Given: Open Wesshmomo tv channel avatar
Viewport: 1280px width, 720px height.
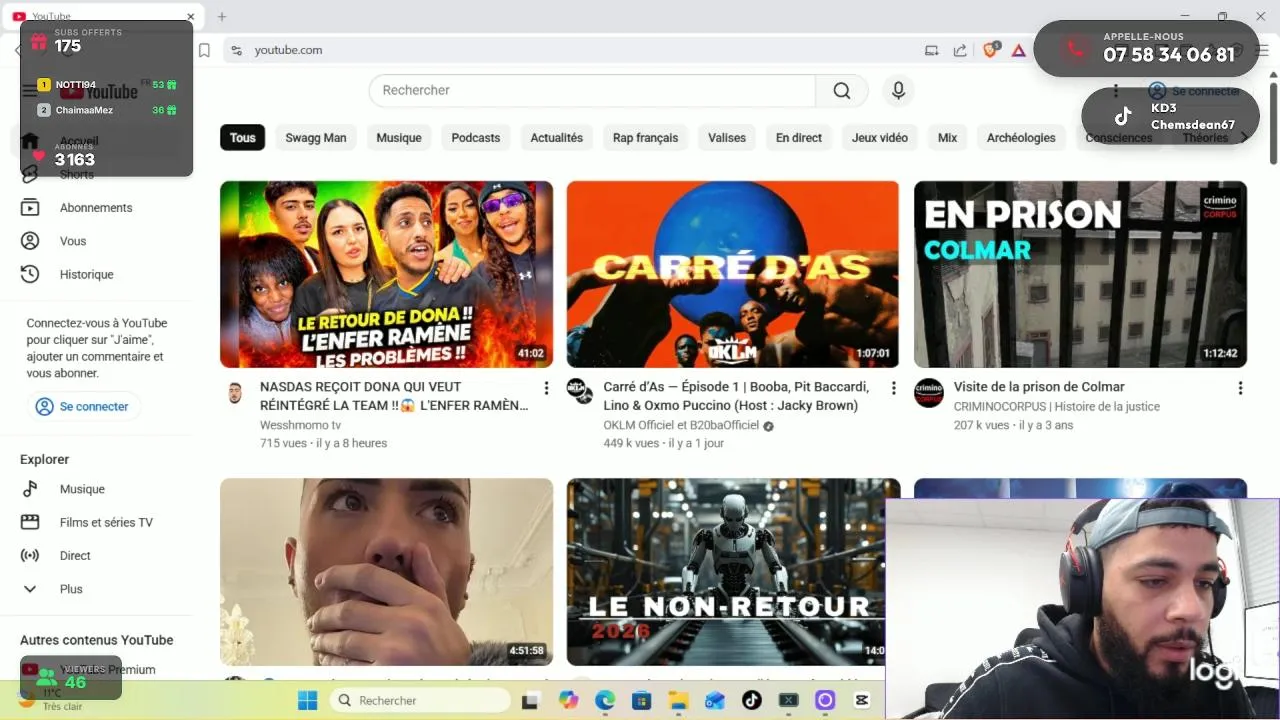Looking at the screenshot, I should point(235,392).
